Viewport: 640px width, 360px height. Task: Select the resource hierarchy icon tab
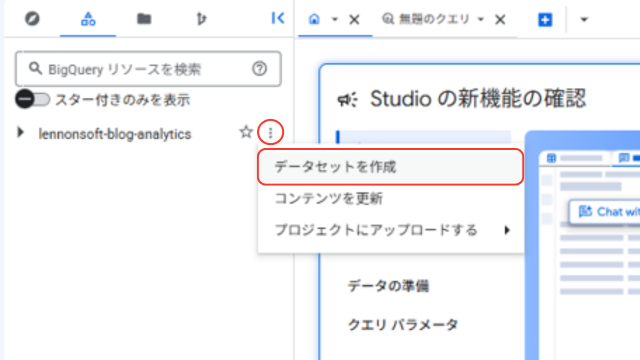pos(88,19)
